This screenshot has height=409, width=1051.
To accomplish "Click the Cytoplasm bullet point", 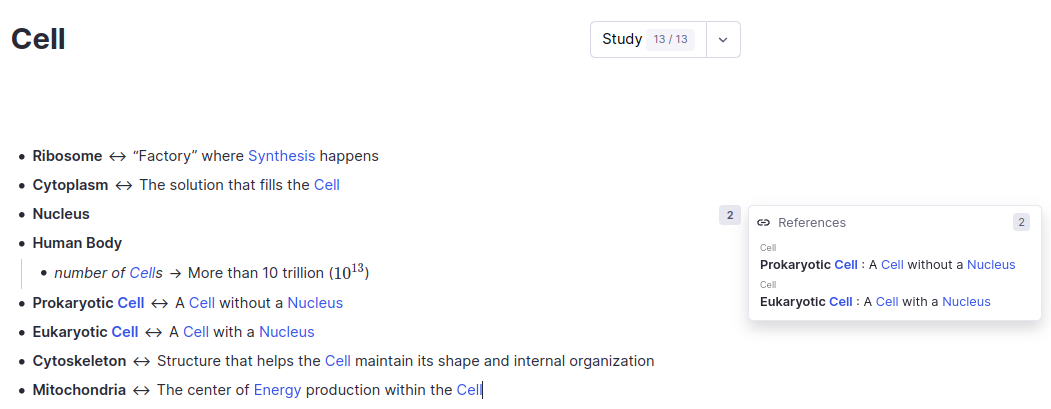I will [x=22, y=186].
